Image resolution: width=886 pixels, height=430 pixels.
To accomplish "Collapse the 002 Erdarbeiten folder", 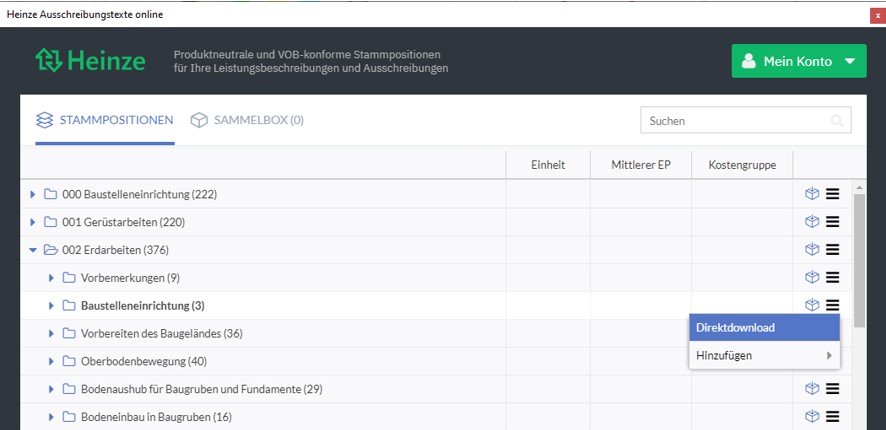I will point(33,250).
